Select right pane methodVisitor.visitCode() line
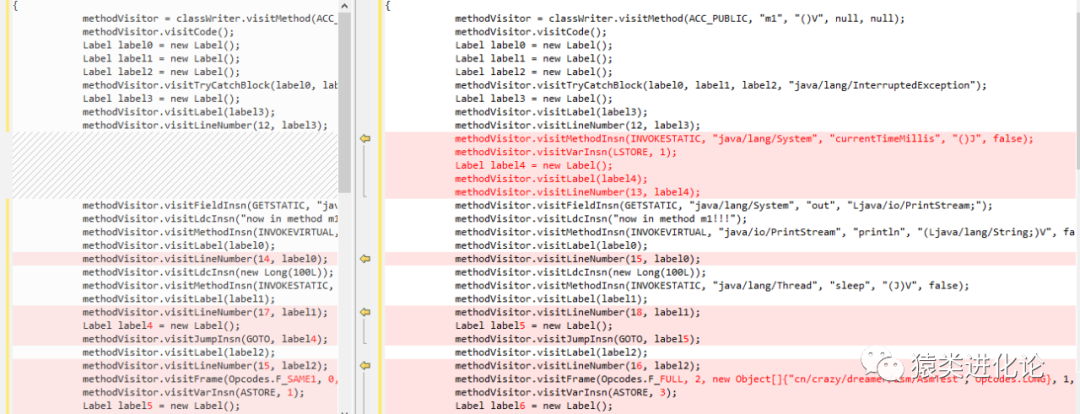The height and width of the screenshot is (414, 1080). click(530, 32)
